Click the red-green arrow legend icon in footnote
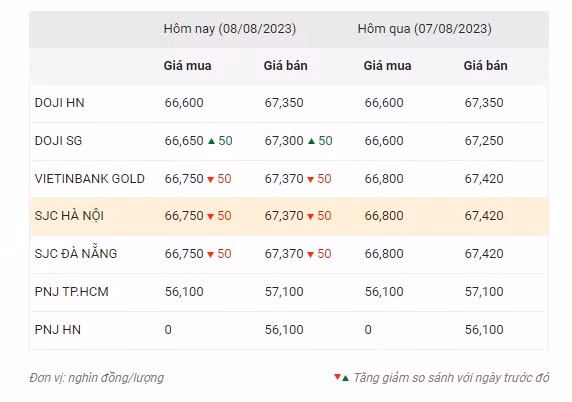 click(341, 378)
